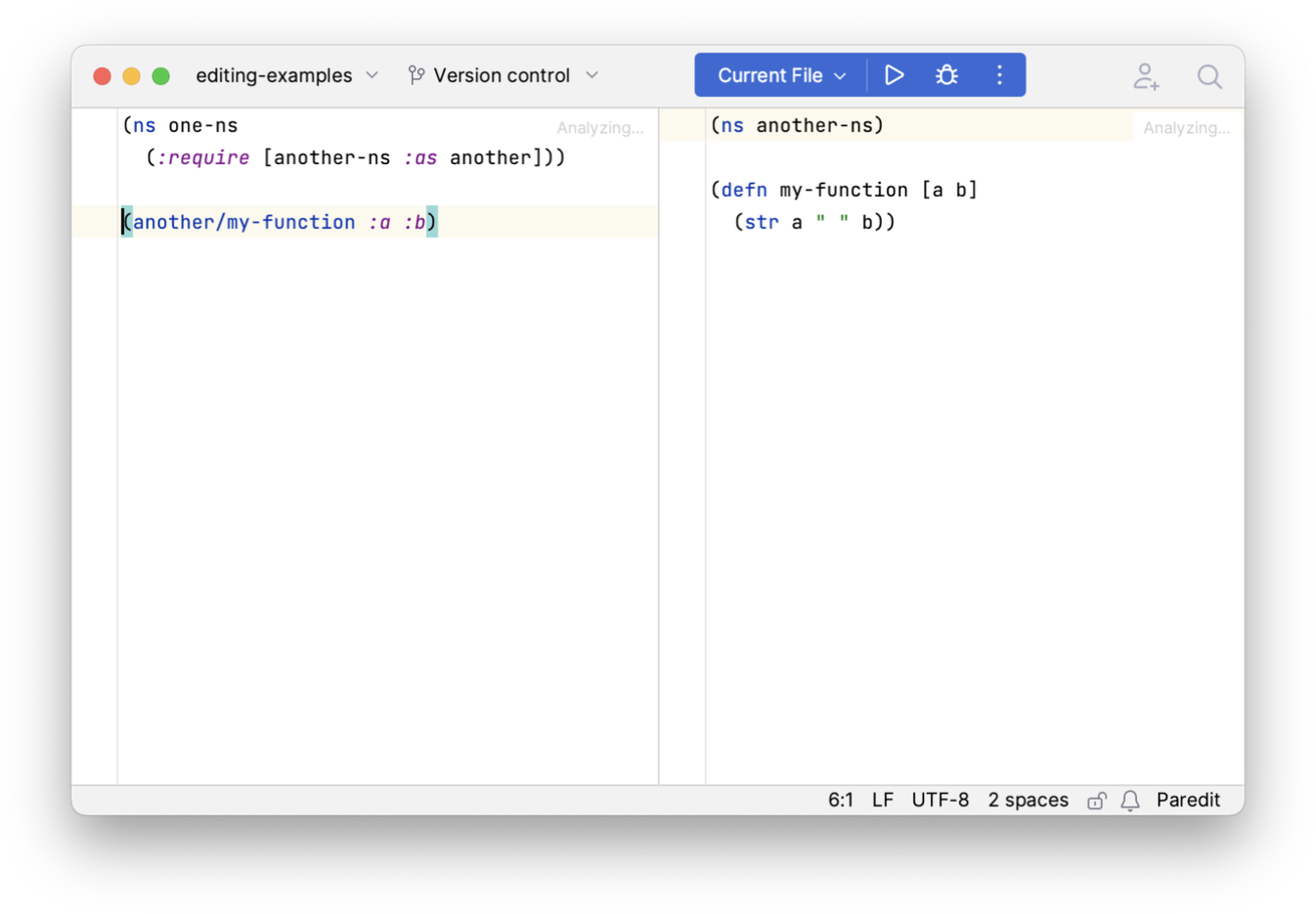Click the str function call
The height and width of the screenshot is (914, 1316).
[x=763, y=222]
